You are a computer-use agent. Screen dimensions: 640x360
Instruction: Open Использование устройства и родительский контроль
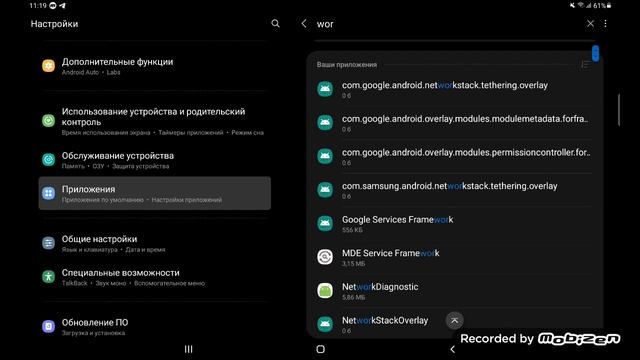(155, 121)
